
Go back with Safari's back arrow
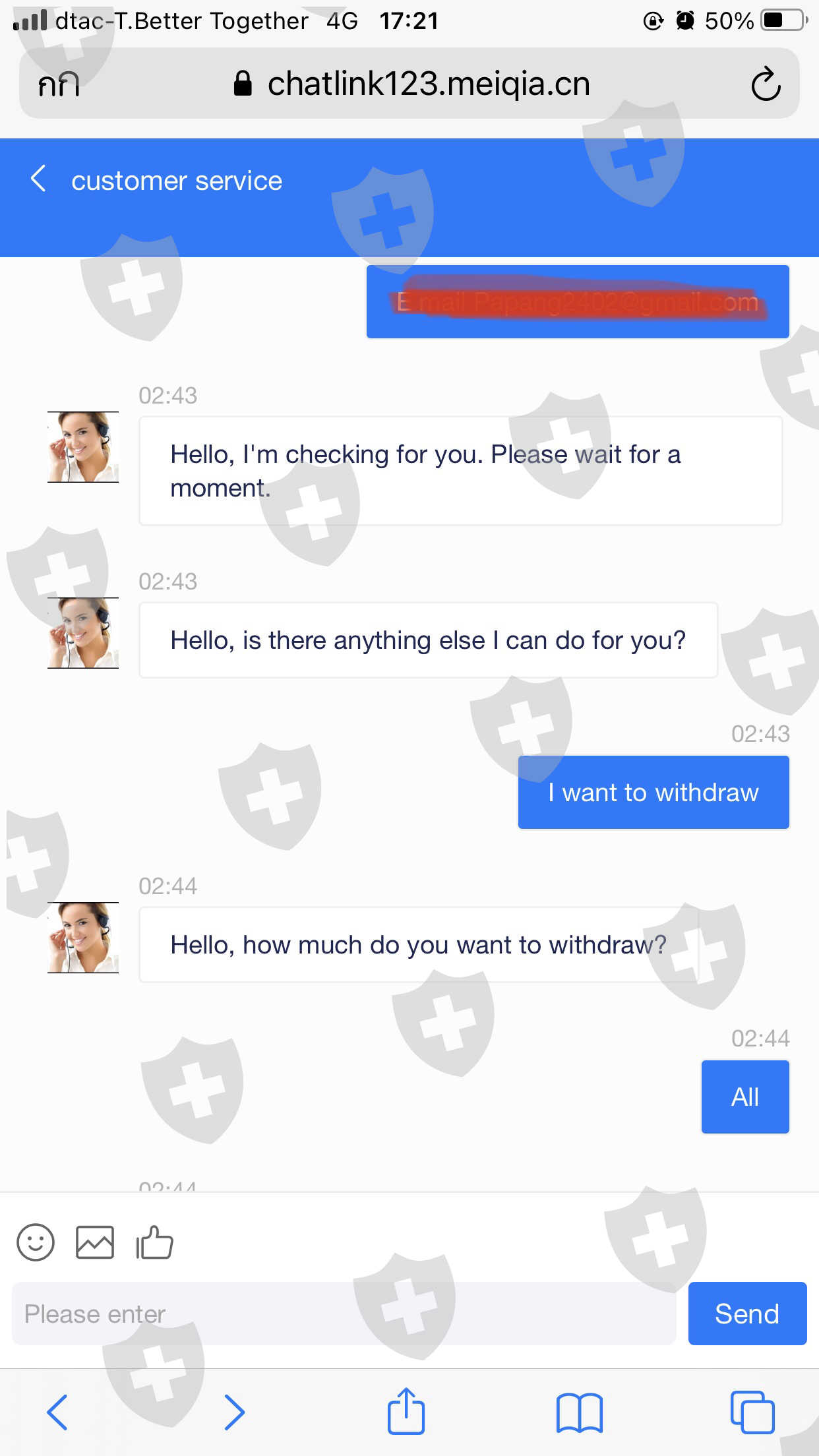click(x=57, y=1412)
